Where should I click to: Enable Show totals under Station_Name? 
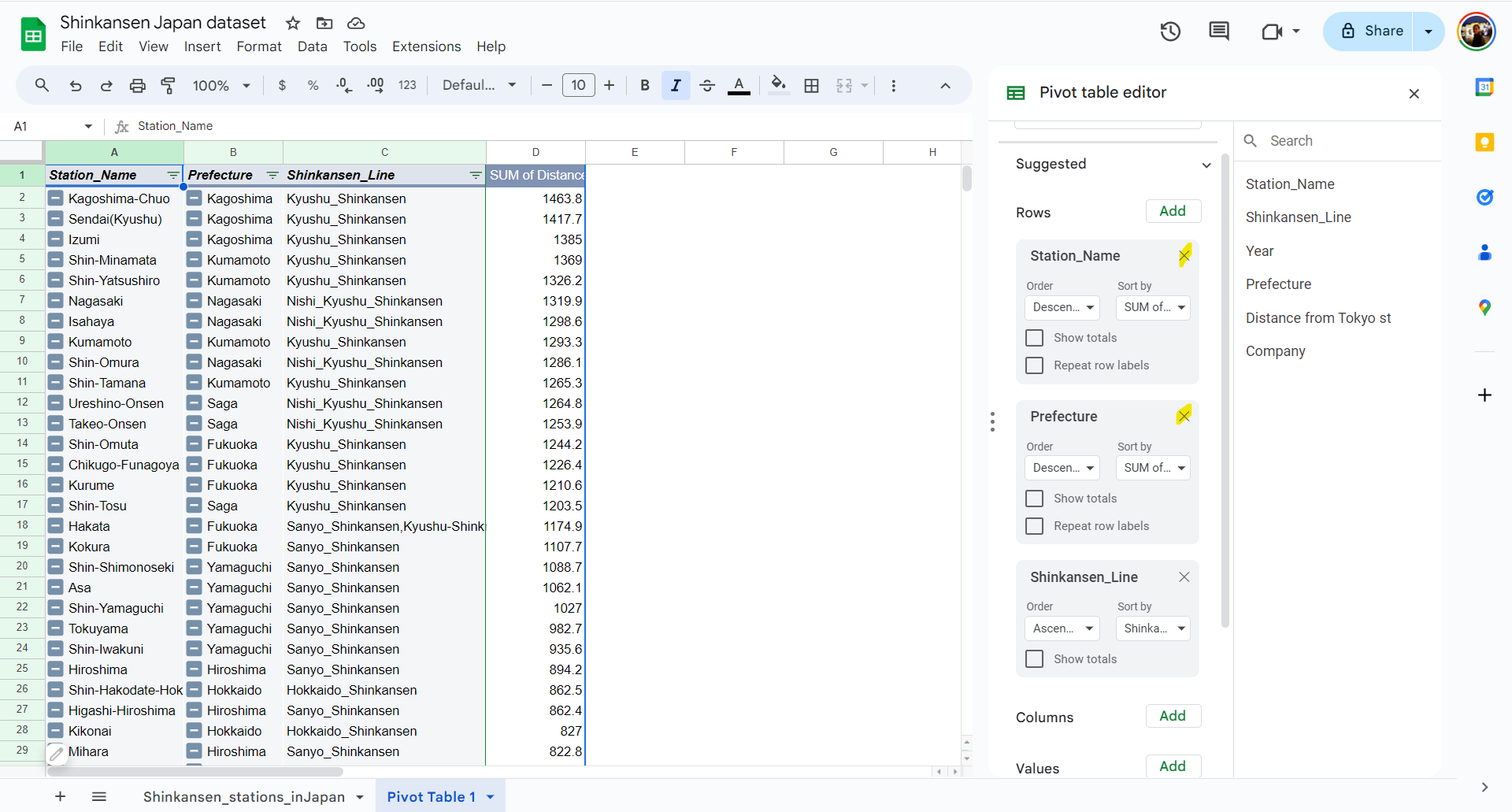pyautogui.click(x=1034, y=338)
